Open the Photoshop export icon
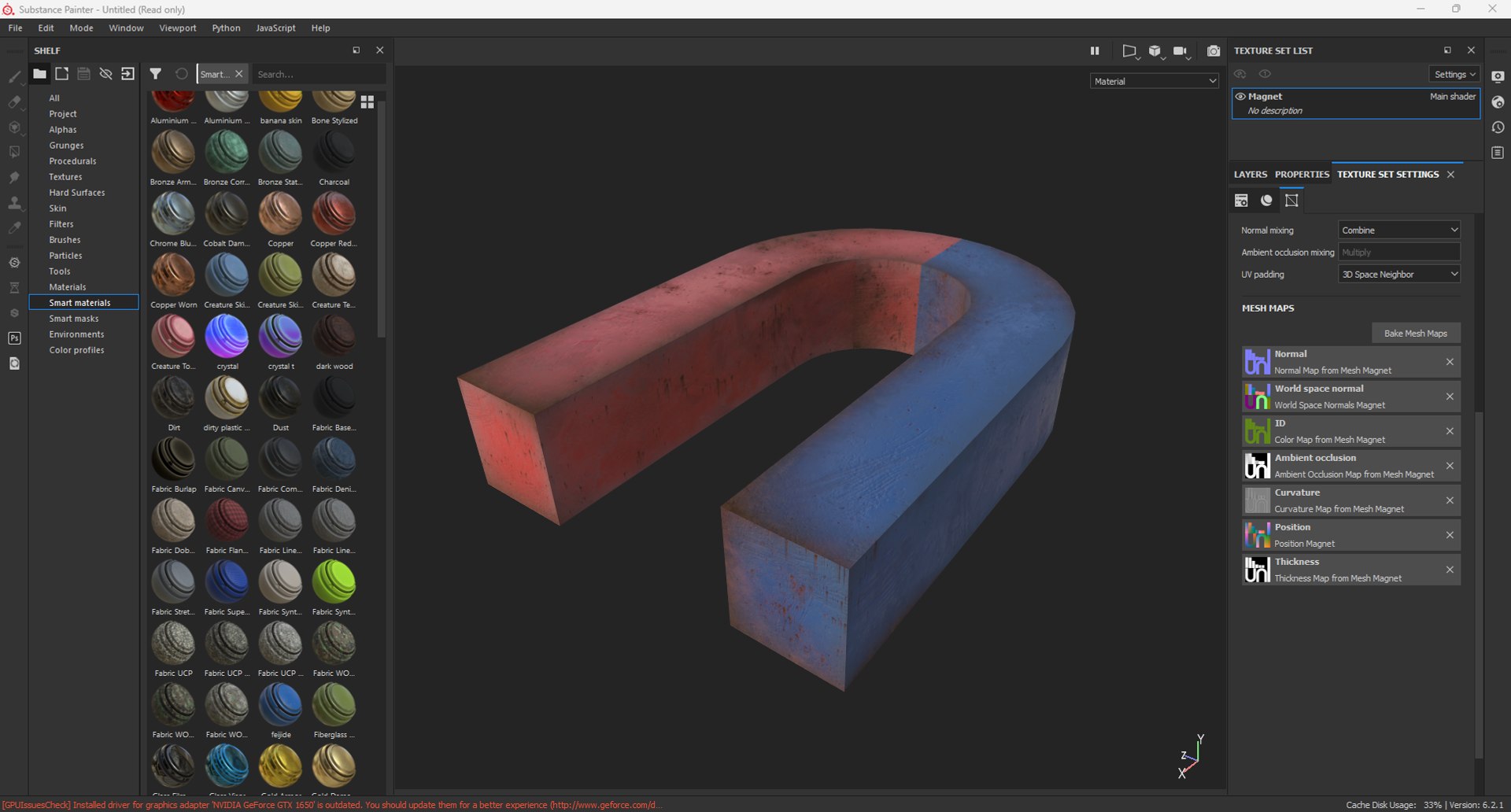Viewport: 1511px width, 812px height. [14, 338]
